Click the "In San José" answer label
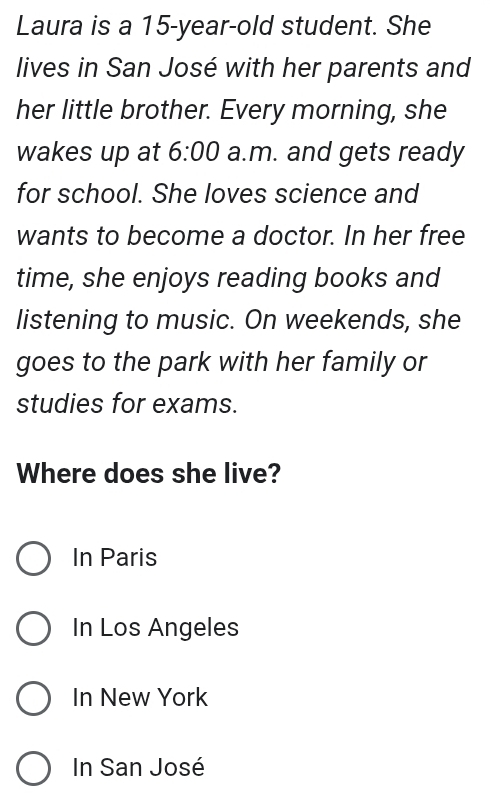 pos(139,767)
